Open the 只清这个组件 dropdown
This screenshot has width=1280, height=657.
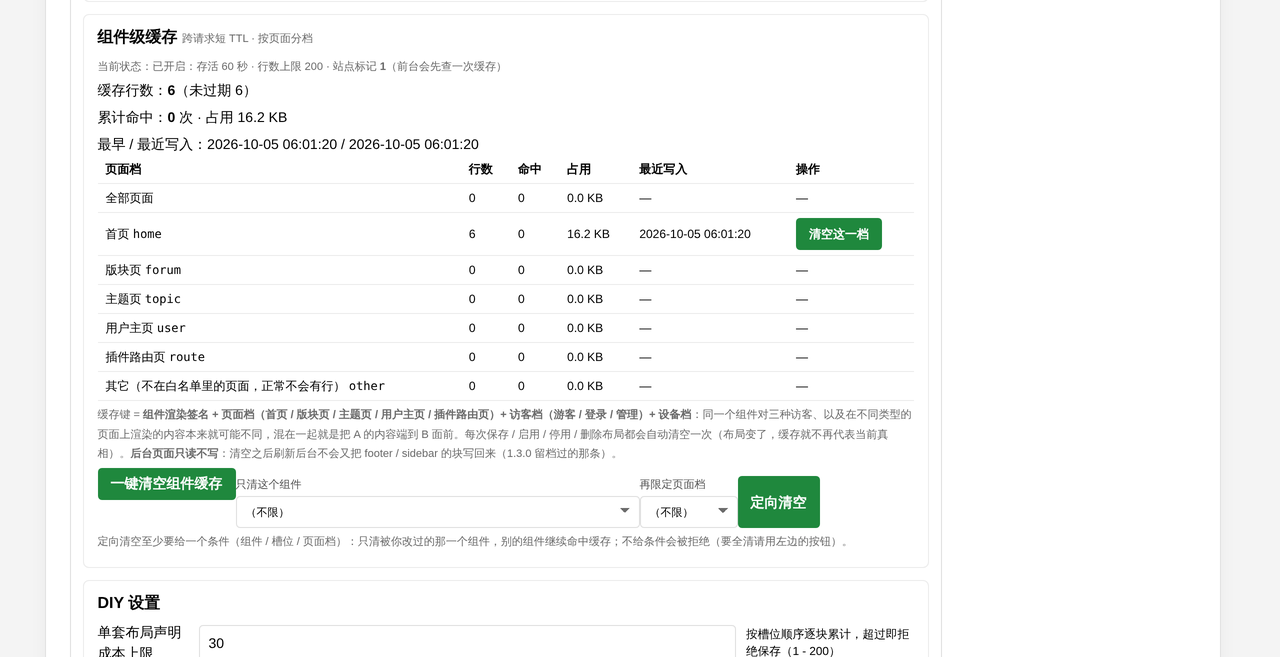437,512
